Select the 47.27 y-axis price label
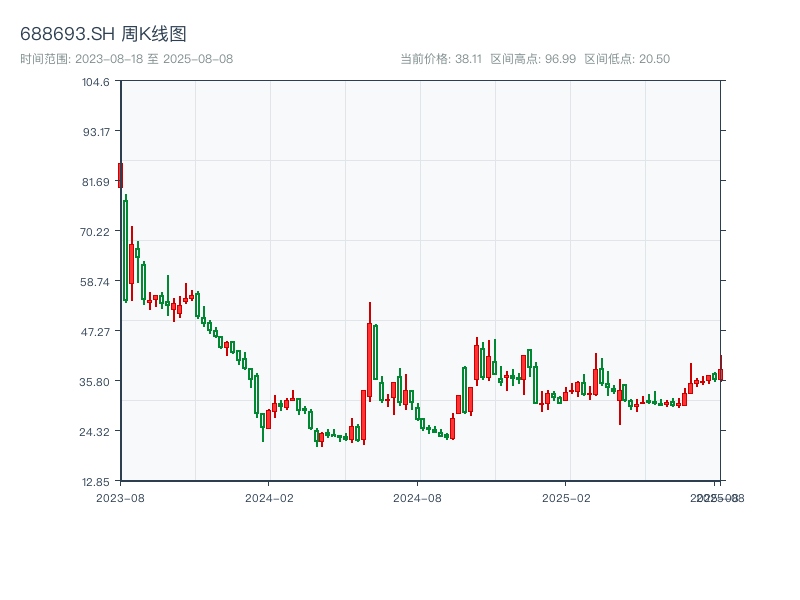800x600 pixels. [95, 331]
